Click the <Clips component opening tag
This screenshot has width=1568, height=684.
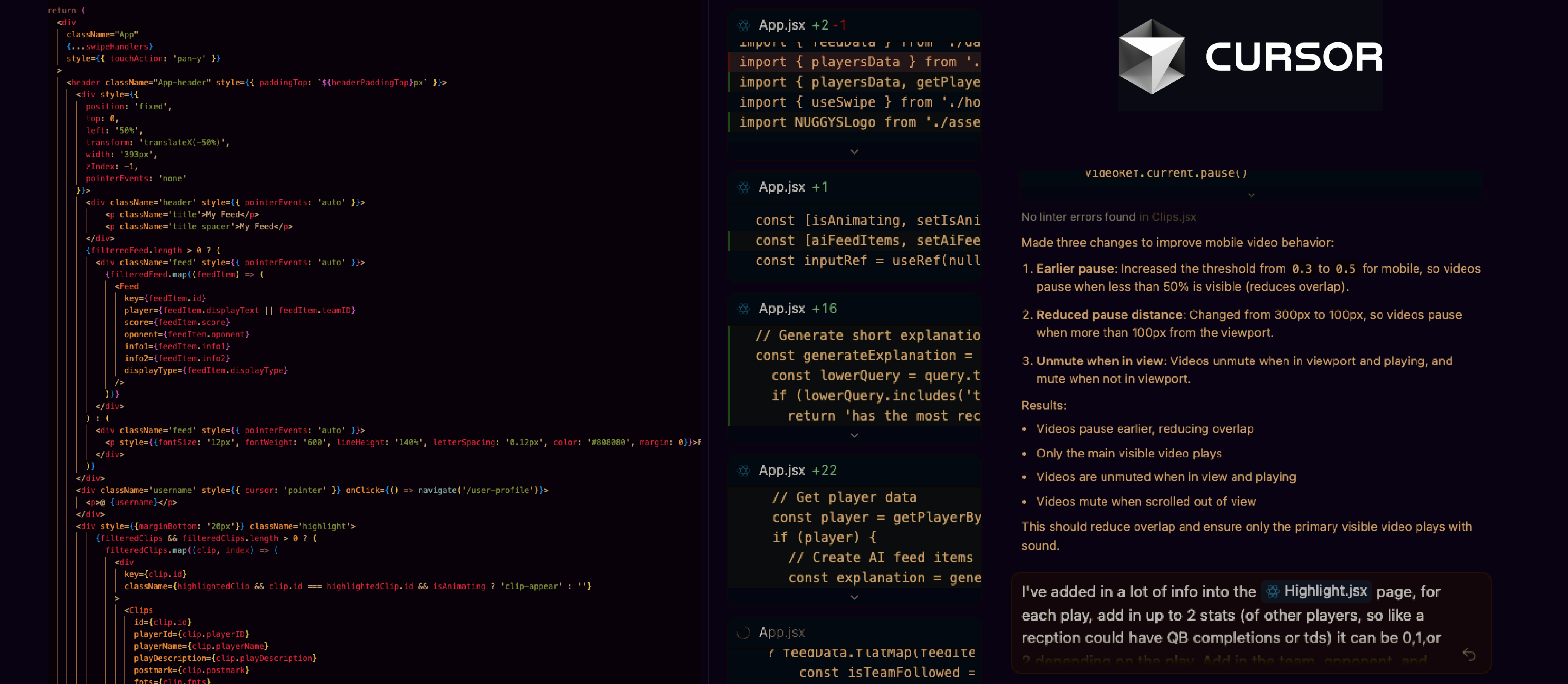tap(139, 610)
